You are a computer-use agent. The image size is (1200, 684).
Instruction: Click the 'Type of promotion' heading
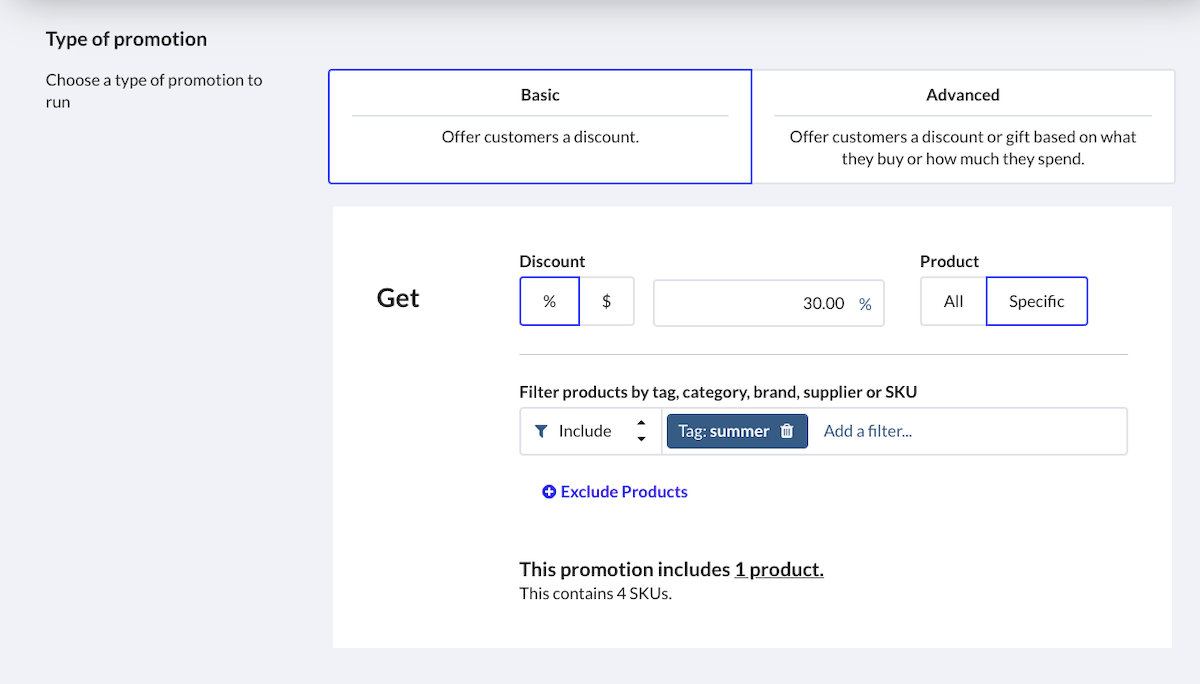127,40
